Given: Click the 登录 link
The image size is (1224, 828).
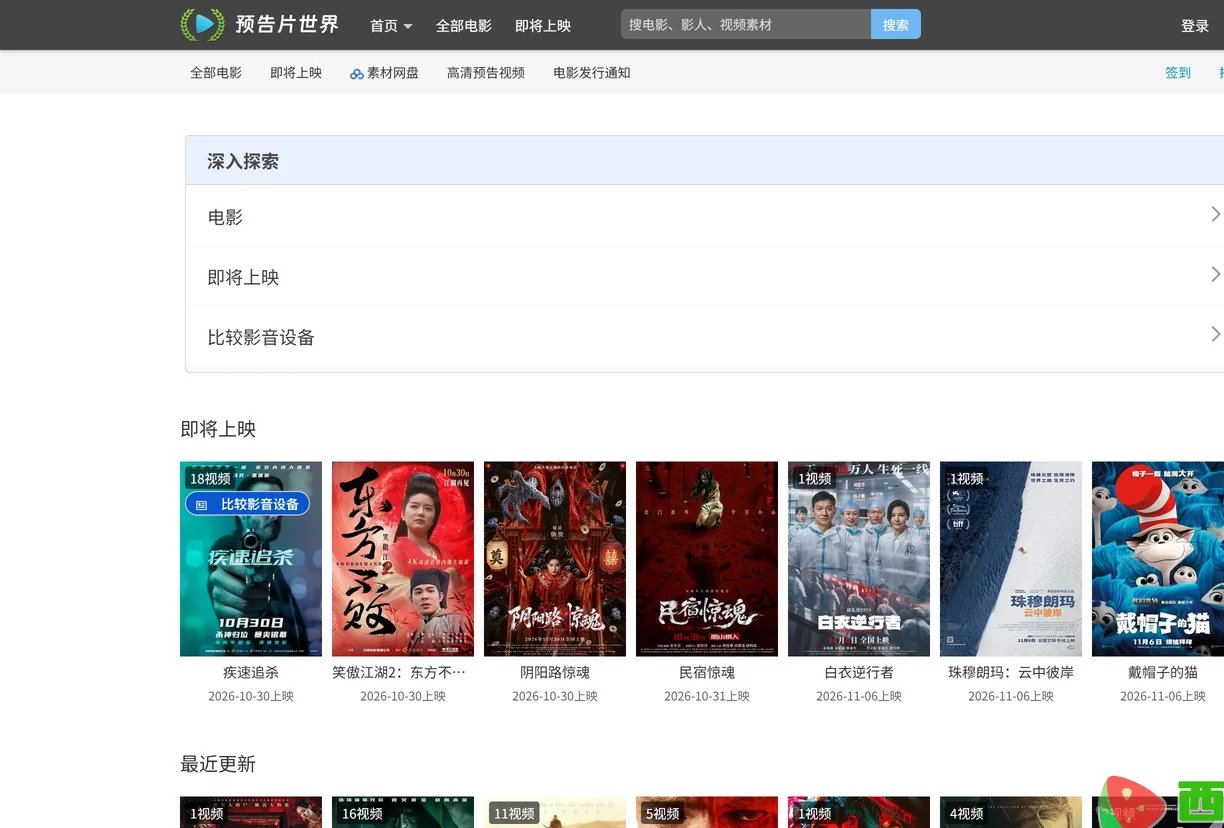Looking at the screenshot, I should click(x=1195, y=26).
